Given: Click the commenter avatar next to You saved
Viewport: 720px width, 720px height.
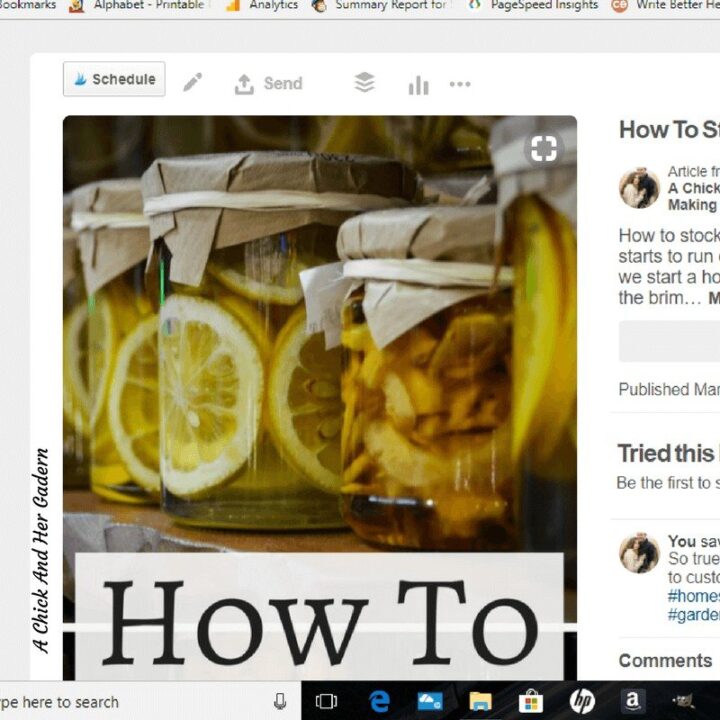Looking at the screenshot, I should [639, 553].
